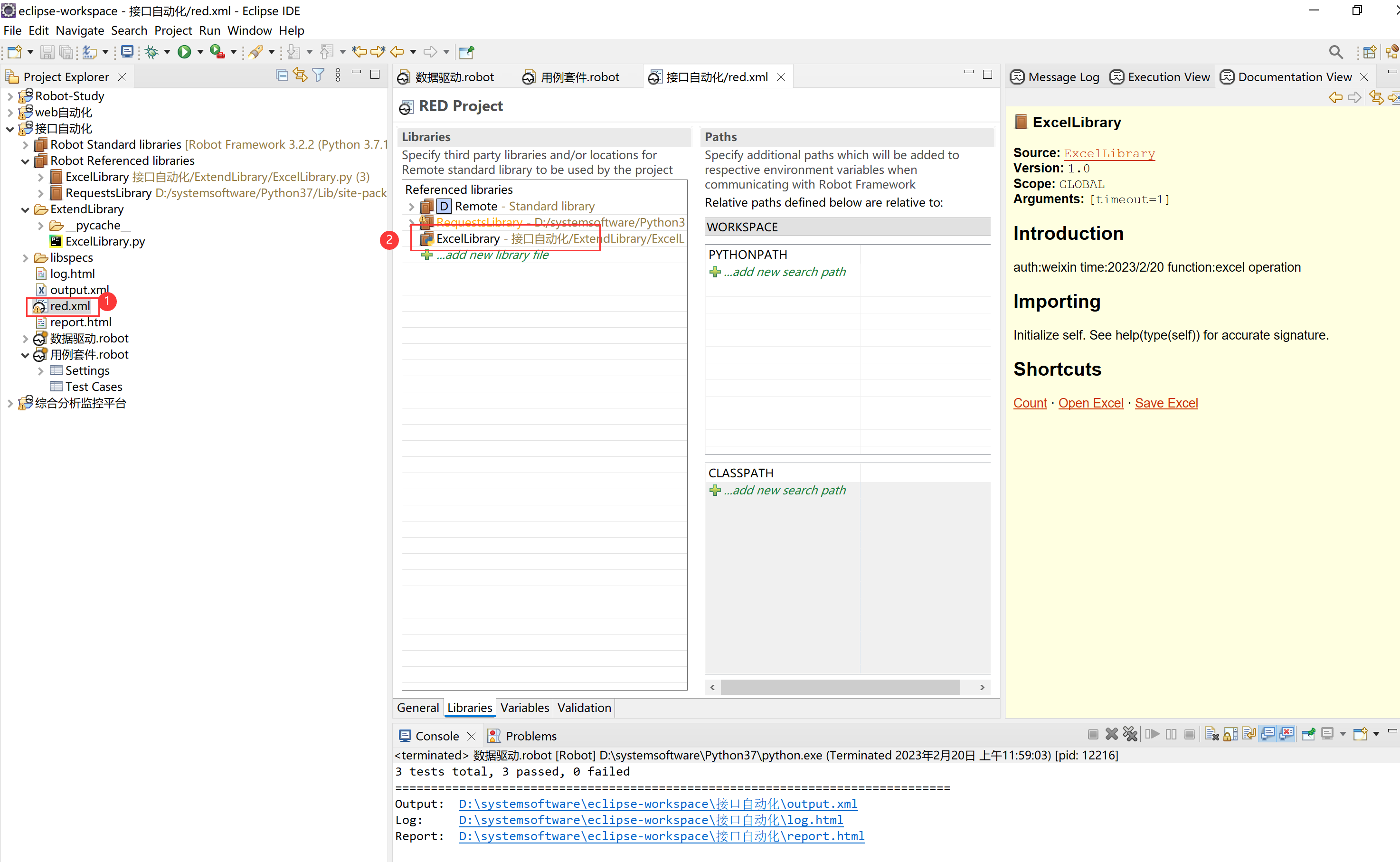Screen dimensions: 1400x862
Task: Toggle show console on standard output change
Action: click(x=1268, y=734)
